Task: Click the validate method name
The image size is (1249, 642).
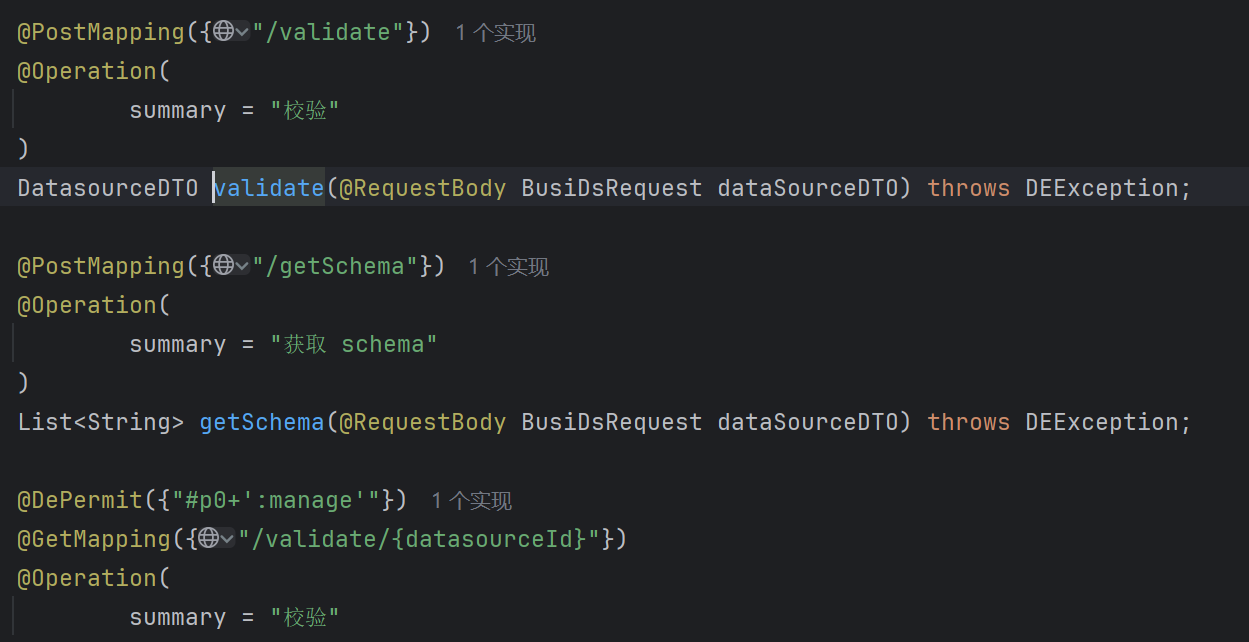Action: 269,188
